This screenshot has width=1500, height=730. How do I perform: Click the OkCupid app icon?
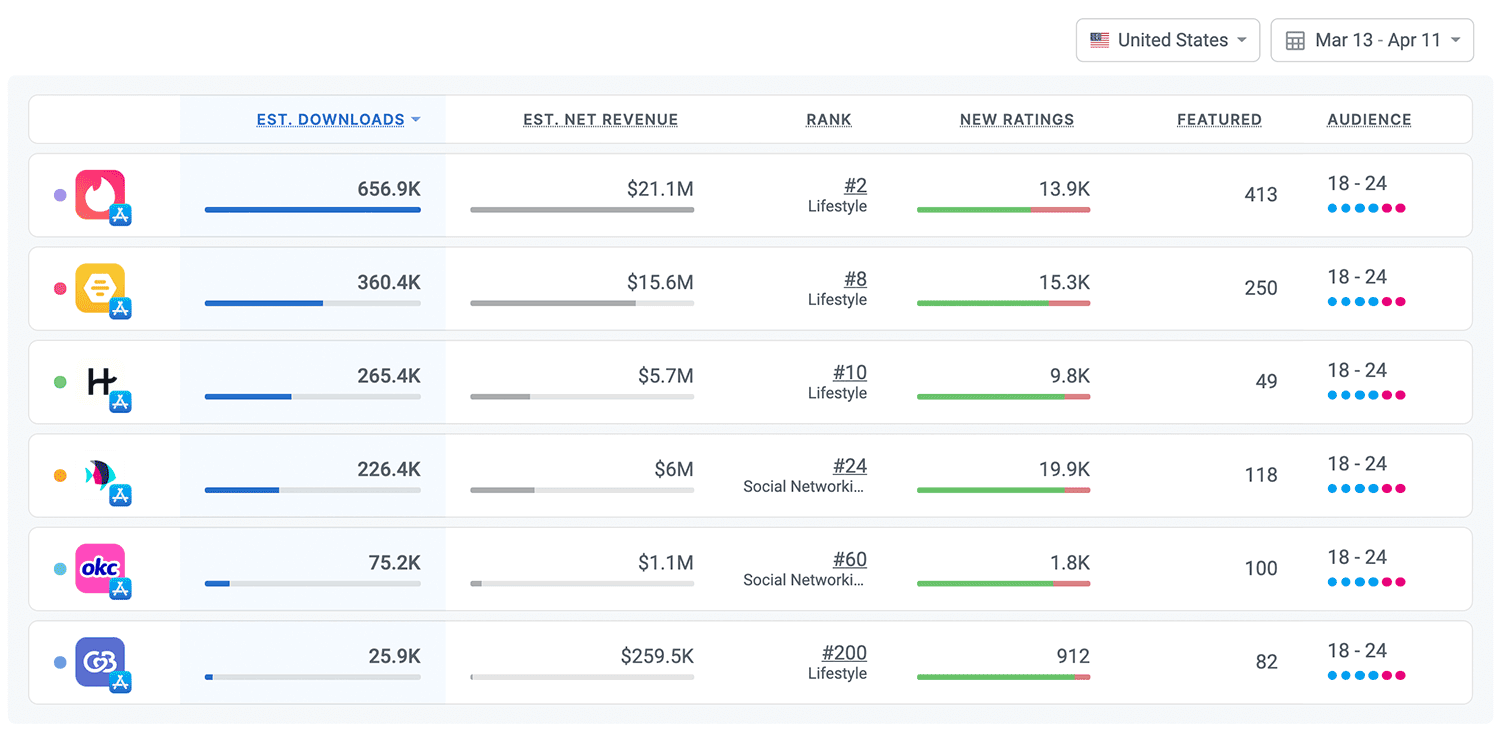pos(100,568)
